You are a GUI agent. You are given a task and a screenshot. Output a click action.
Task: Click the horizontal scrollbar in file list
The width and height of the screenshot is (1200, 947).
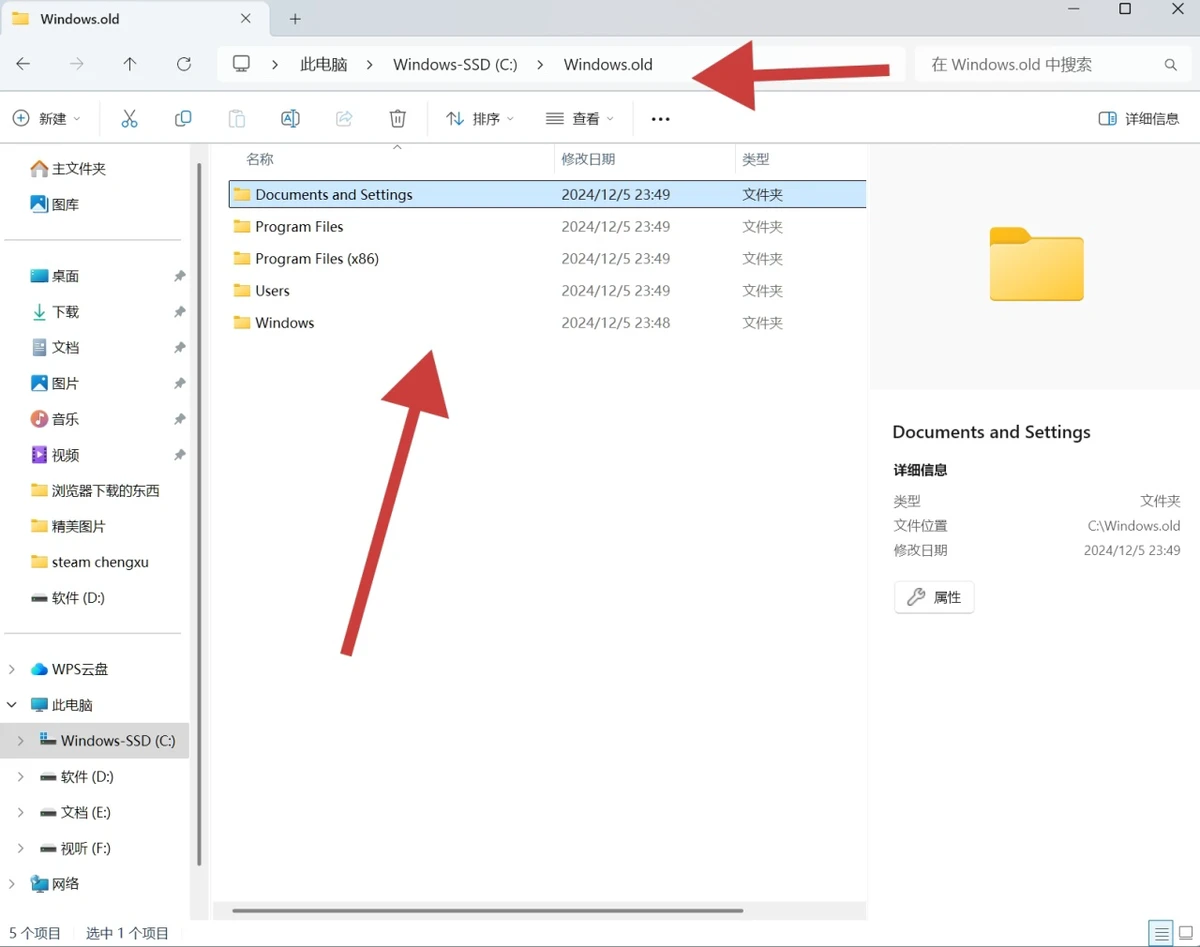pyautogui.click(x=487, y=910)
